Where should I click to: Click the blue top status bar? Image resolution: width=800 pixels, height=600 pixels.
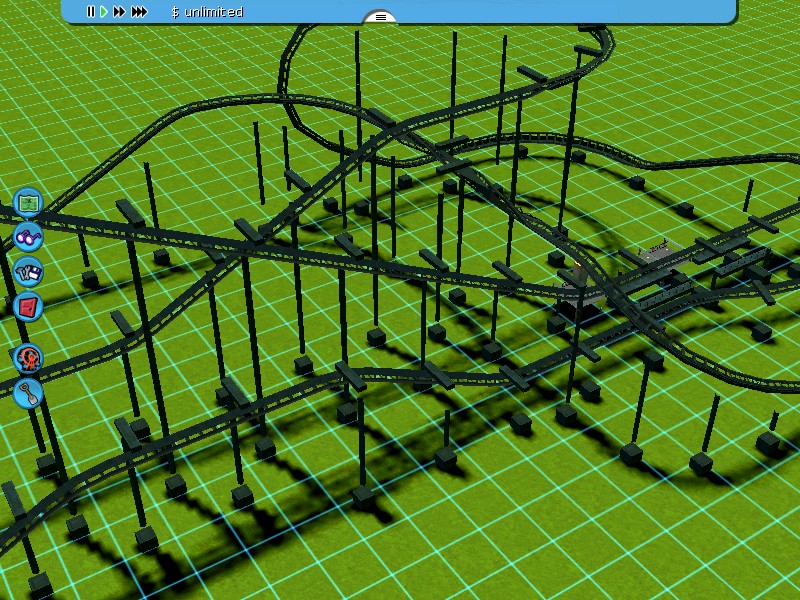(x=550, y=11)
